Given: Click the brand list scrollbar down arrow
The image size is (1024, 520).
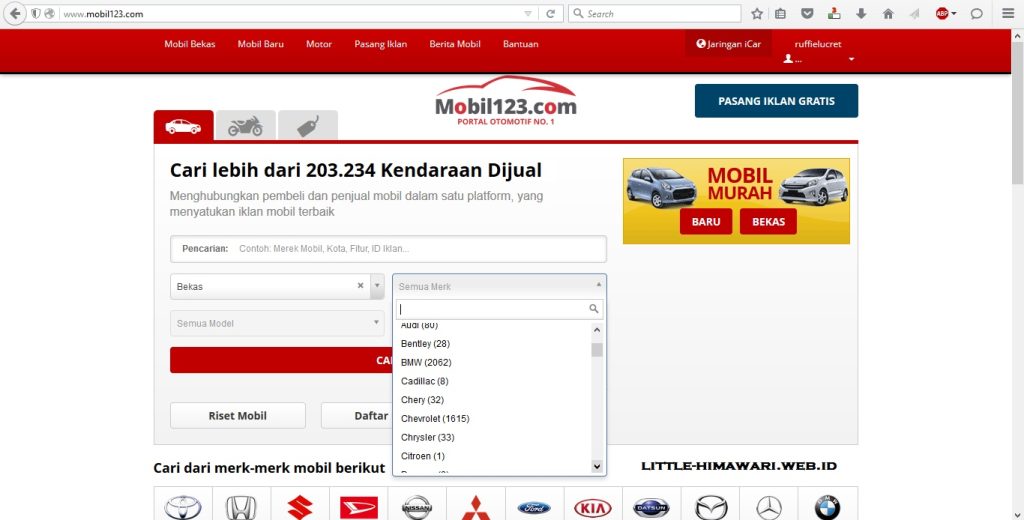Looking at the screenshot, I should pos(597,466).
